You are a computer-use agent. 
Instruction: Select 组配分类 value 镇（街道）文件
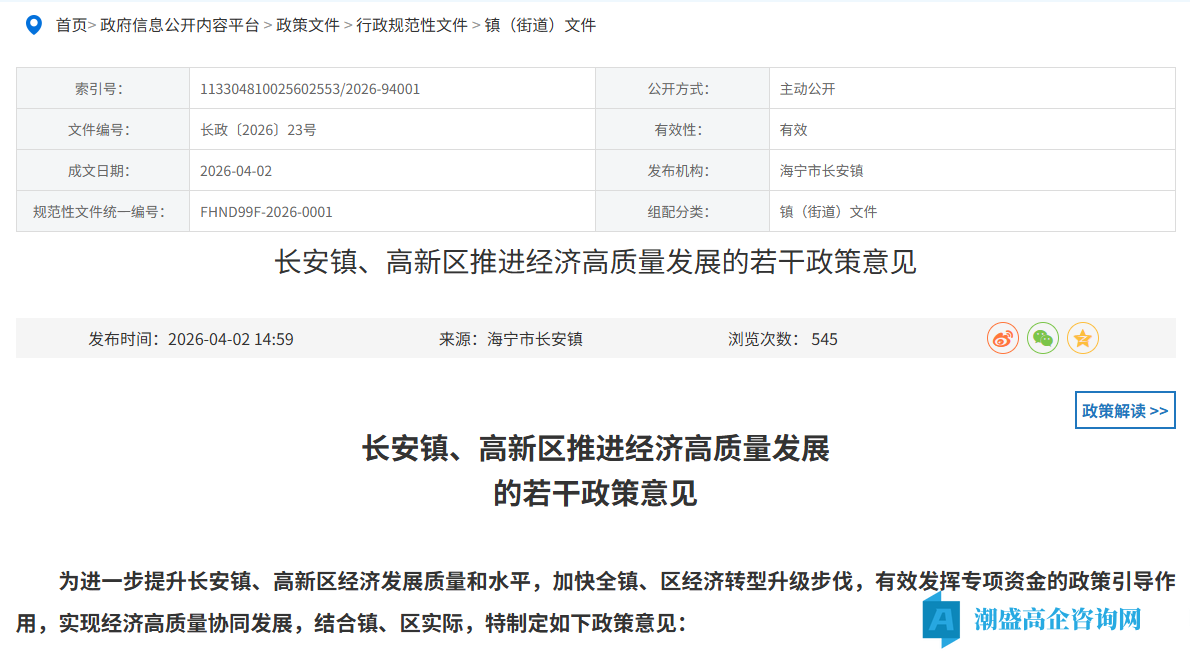coord(828,212)
